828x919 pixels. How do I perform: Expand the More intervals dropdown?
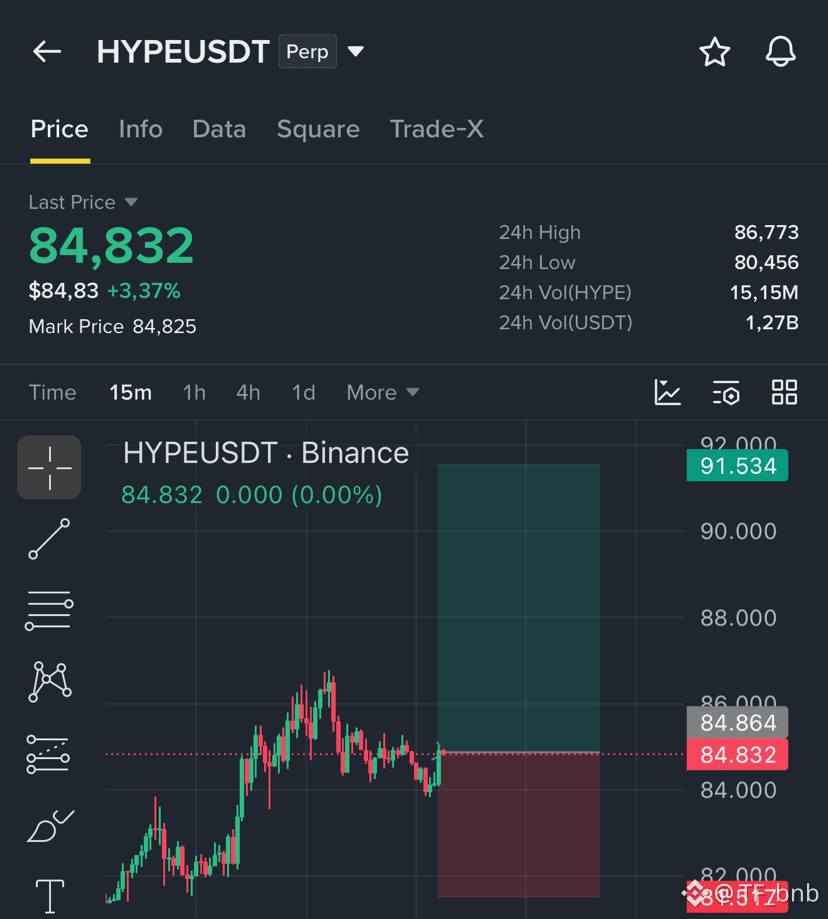(x=383, y=392)
